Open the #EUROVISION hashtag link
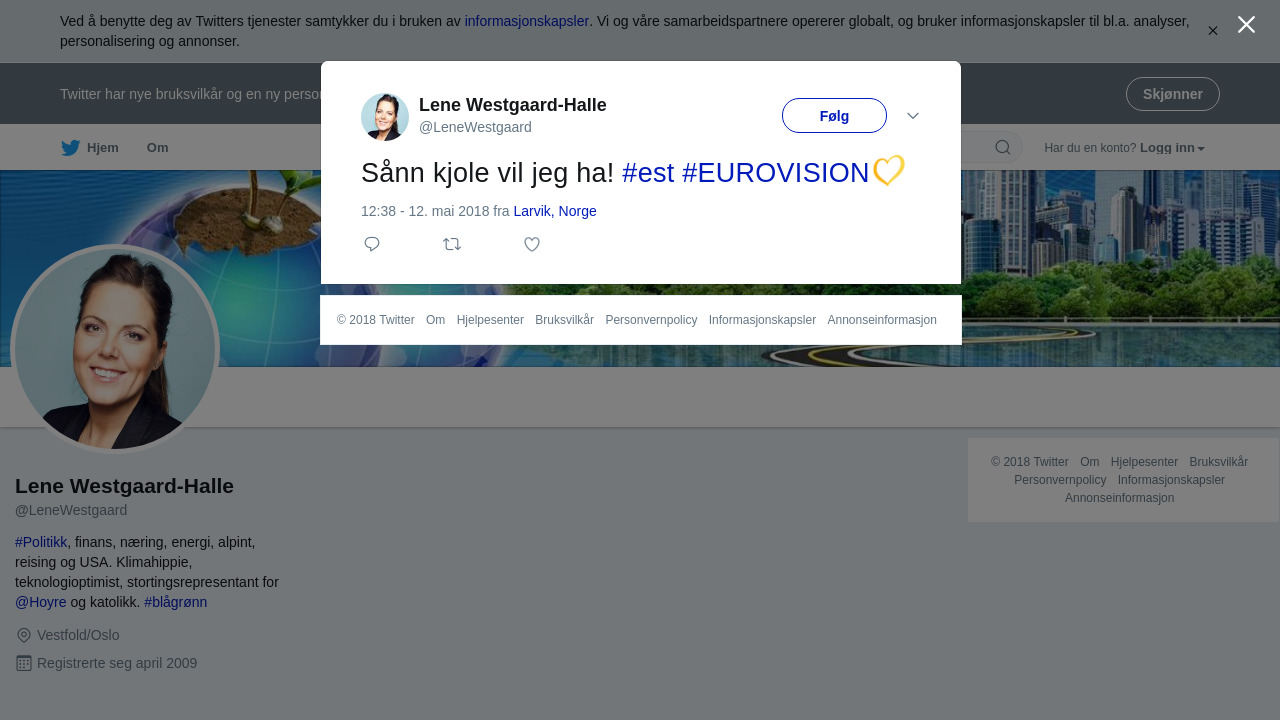The width and height of the screenshot is (1280, 720). tap(776, 172)
